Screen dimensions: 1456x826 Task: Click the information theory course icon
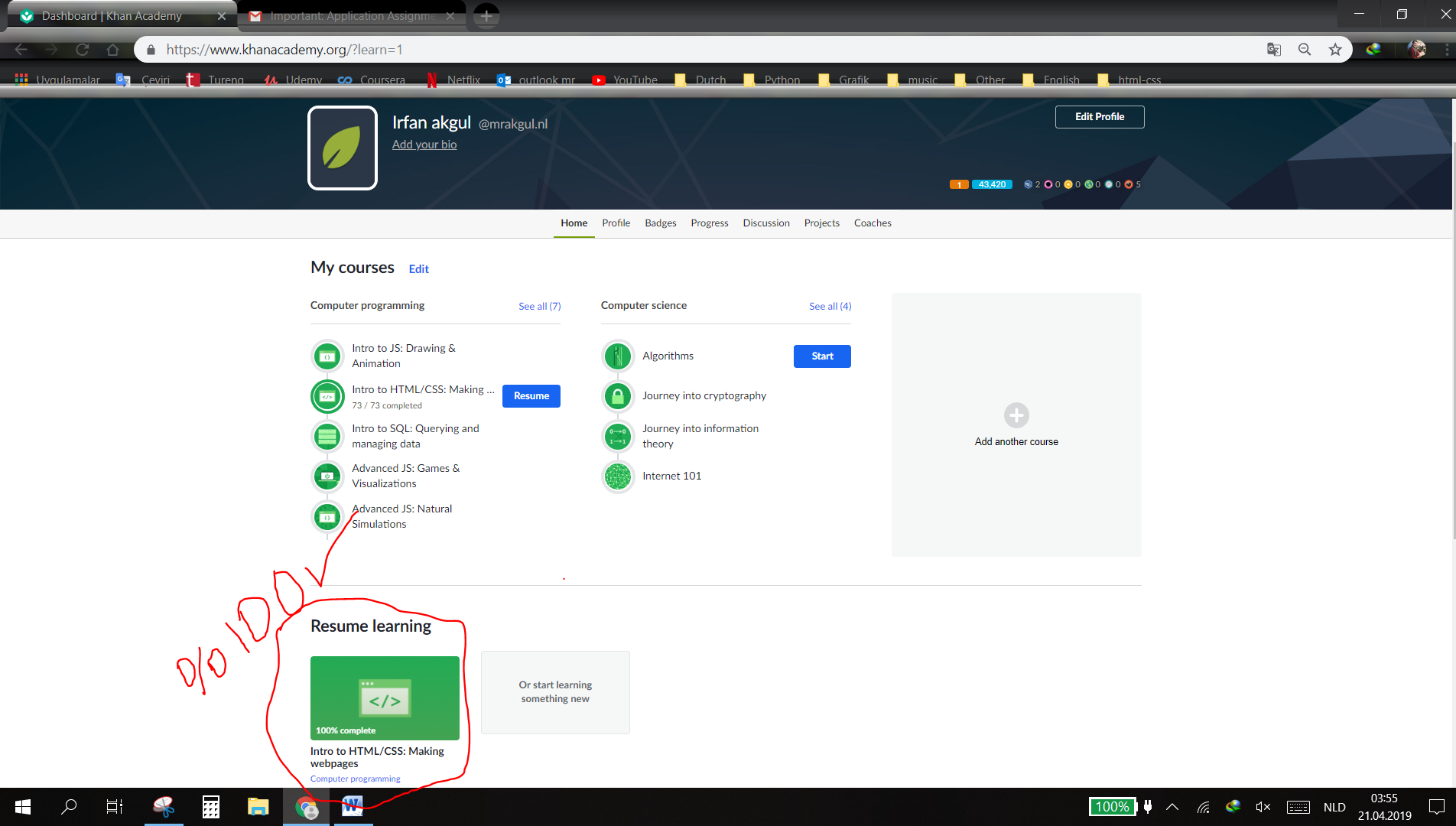coord(618,437)
